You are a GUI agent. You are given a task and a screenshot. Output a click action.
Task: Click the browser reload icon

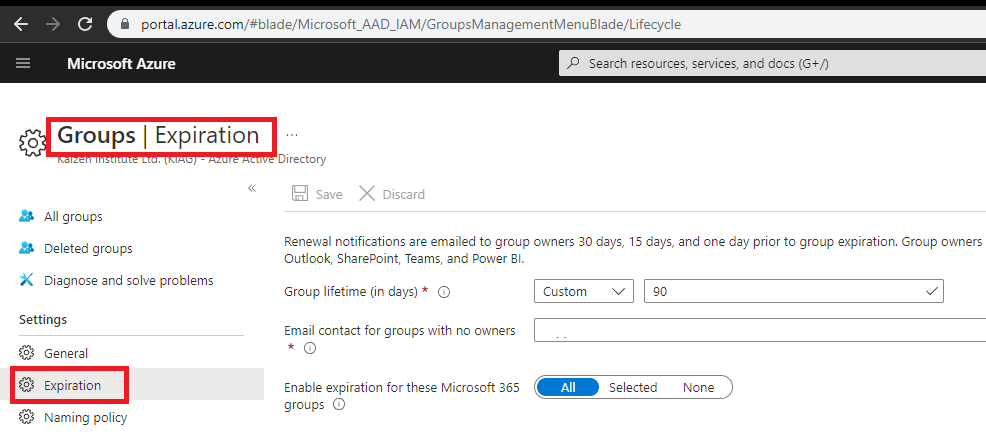[85, 22]
